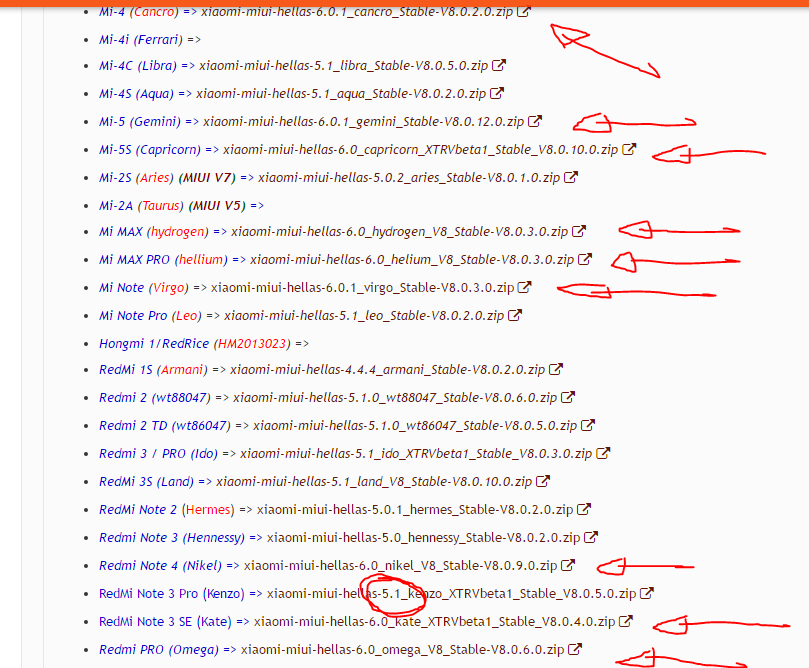Viewport: 809px width, 668px height.
Task: Download the virgo Stable V8.0.3.0 zip
Action: click(363, 287)
